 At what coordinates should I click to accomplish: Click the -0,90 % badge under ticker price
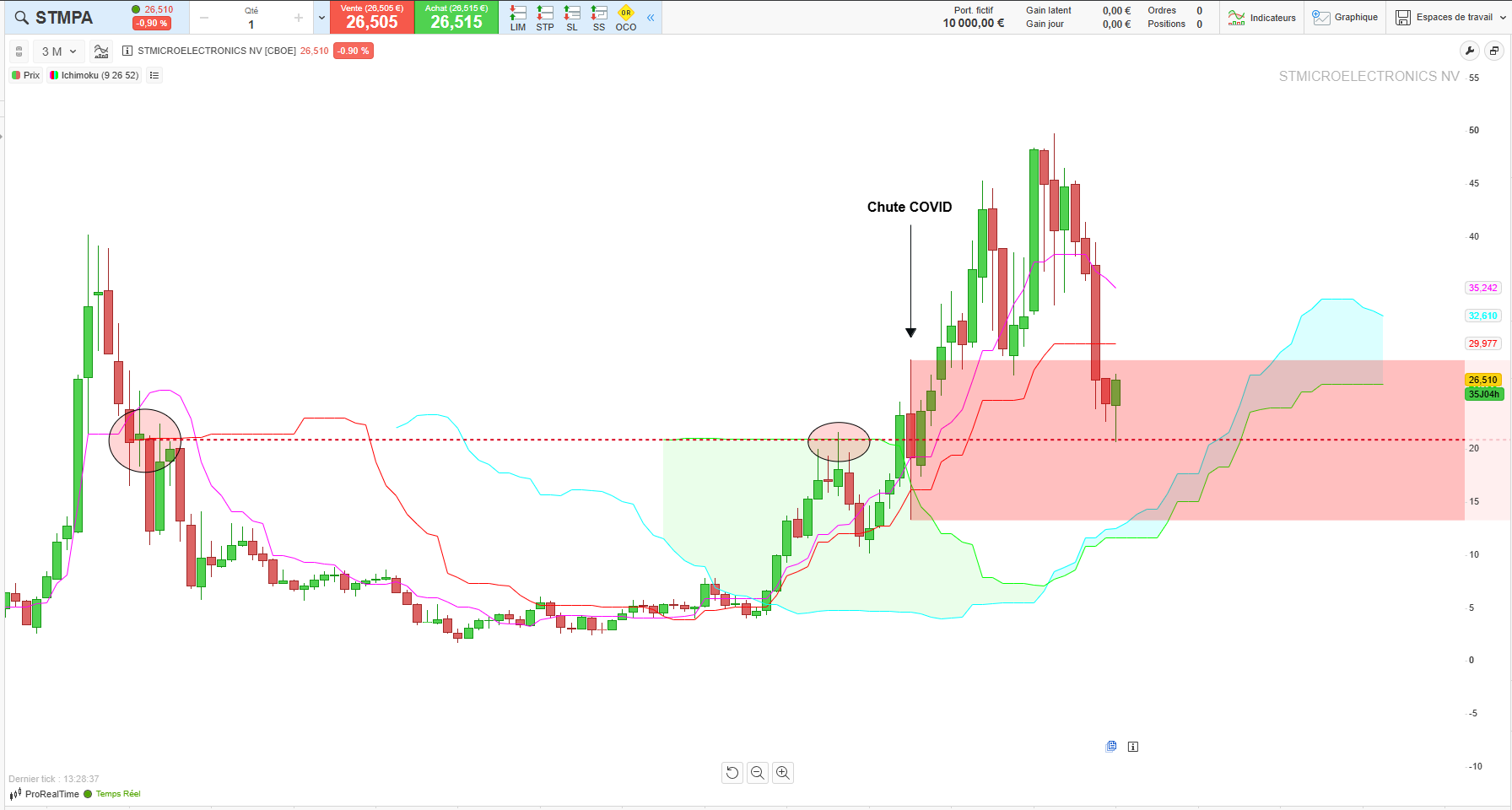[152, 24]
